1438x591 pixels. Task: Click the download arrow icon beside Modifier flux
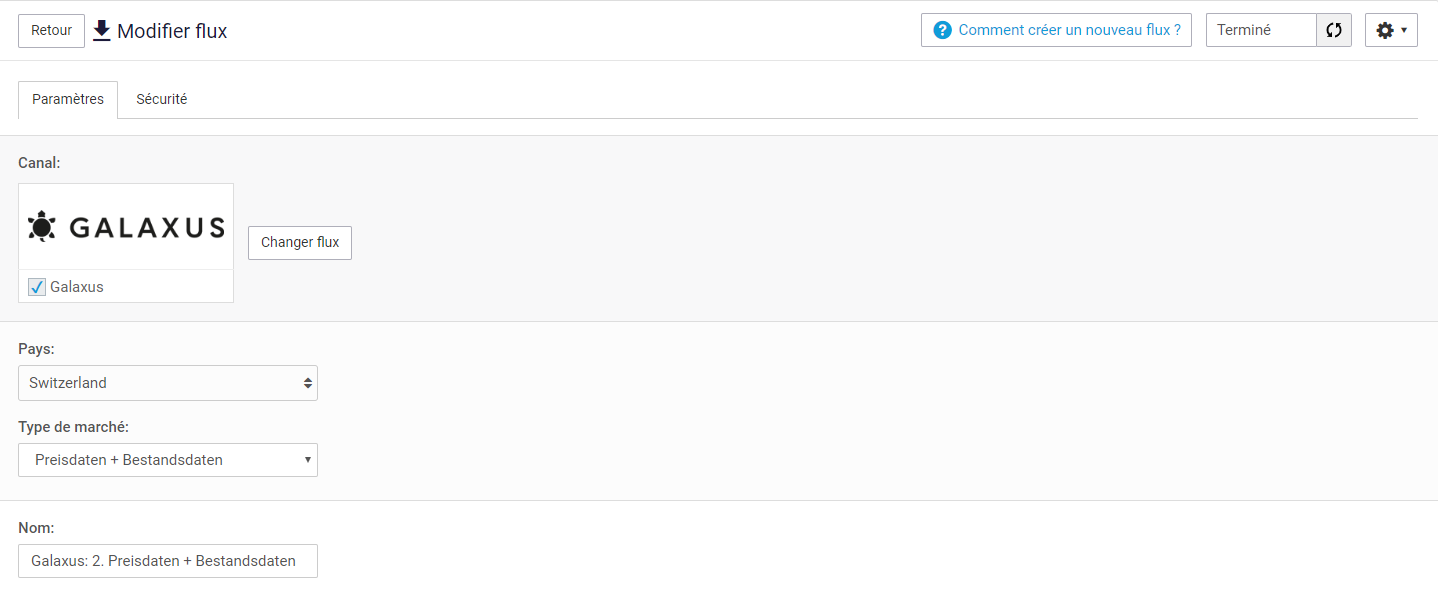(102, 30)
